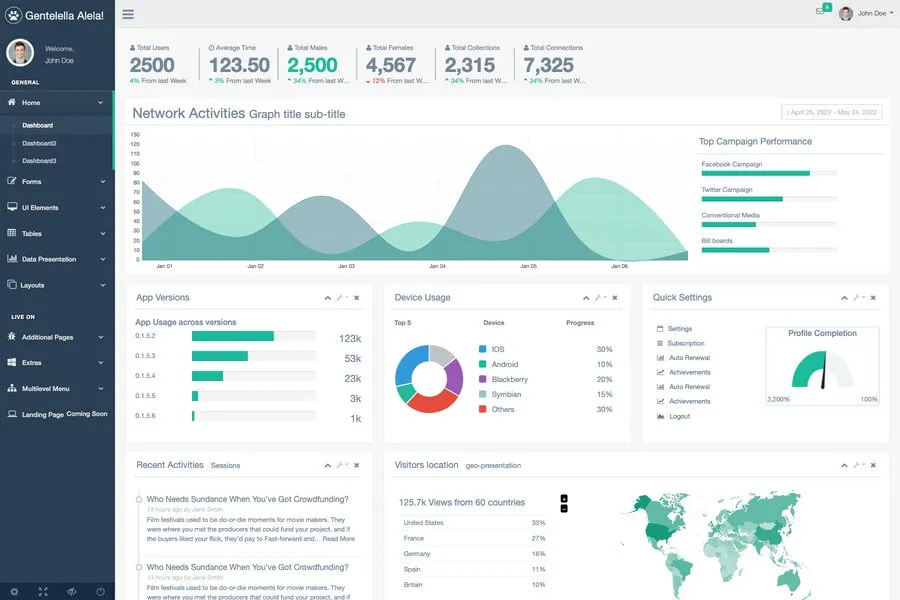Select Dashboard2 in the sidebar

pos(40,143)
